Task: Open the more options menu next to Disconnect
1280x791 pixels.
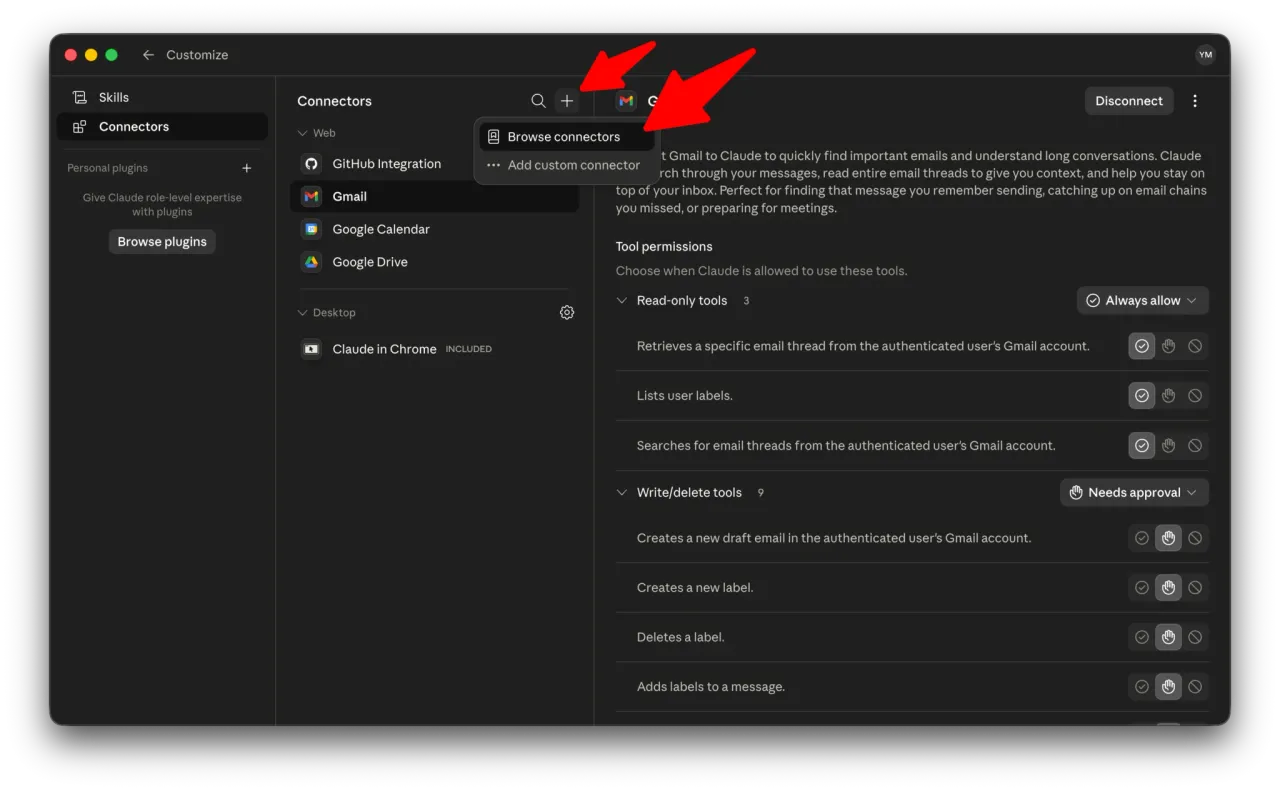Action: coord(1195,101)
